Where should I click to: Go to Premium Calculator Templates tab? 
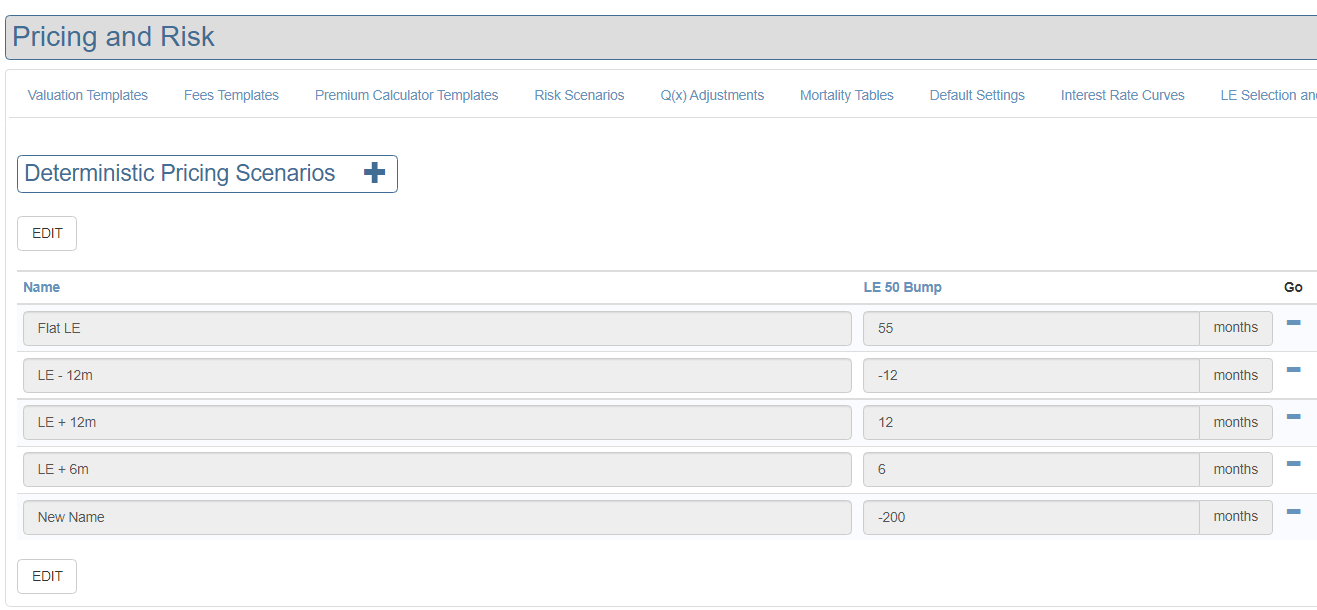406,95
